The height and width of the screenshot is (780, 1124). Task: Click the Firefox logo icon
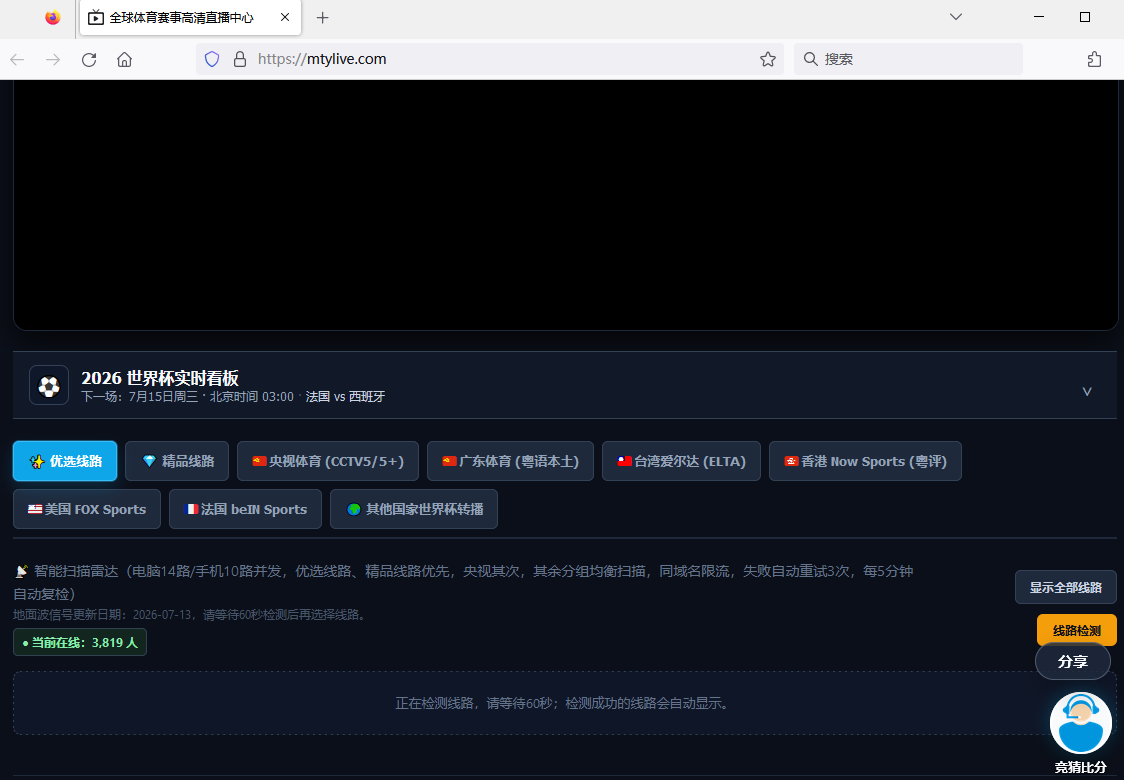(52, 17)
